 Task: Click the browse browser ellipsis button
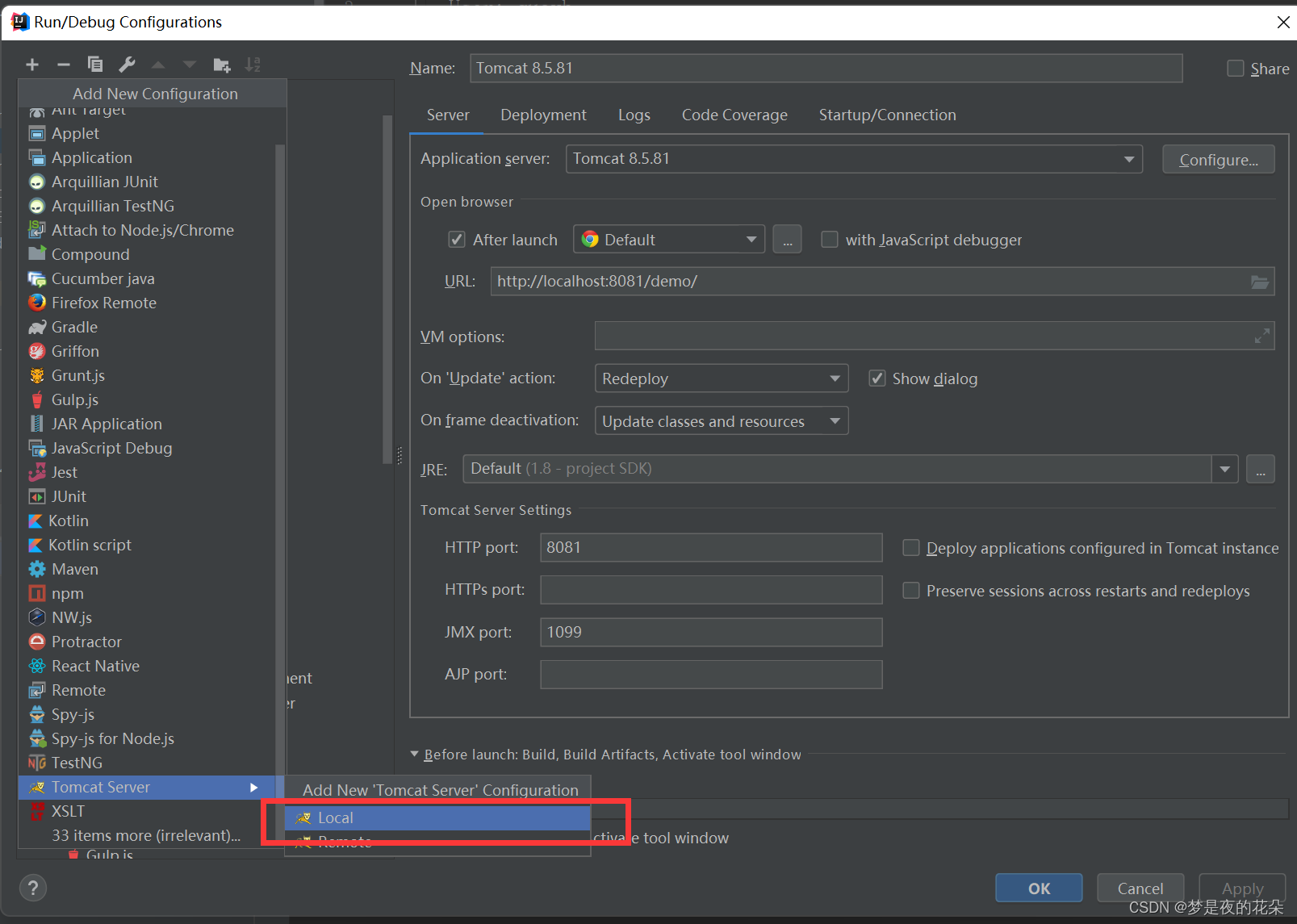787,240
